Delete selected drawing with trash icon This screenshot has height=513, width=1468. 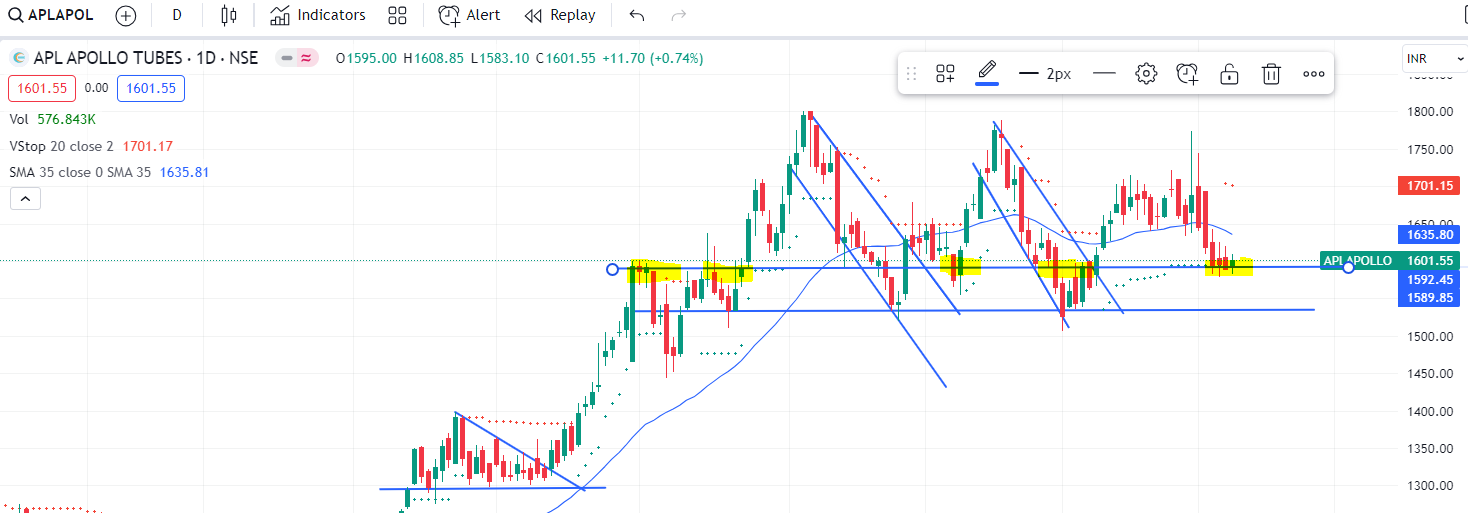tap(1271, 73)
